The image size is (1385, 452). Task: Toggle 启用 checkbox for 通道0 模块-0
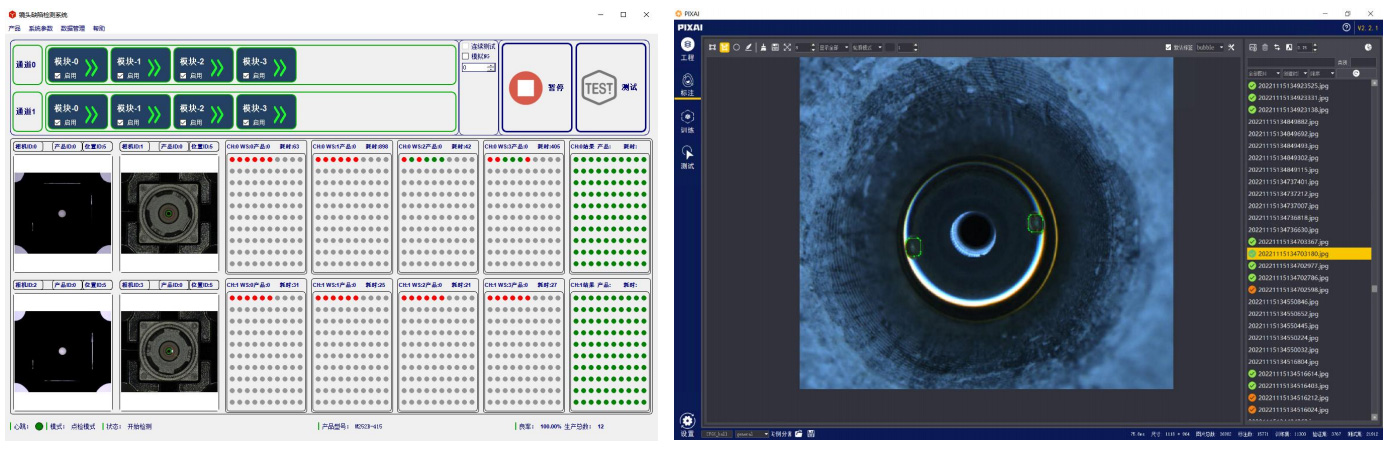tap(58, 75)
